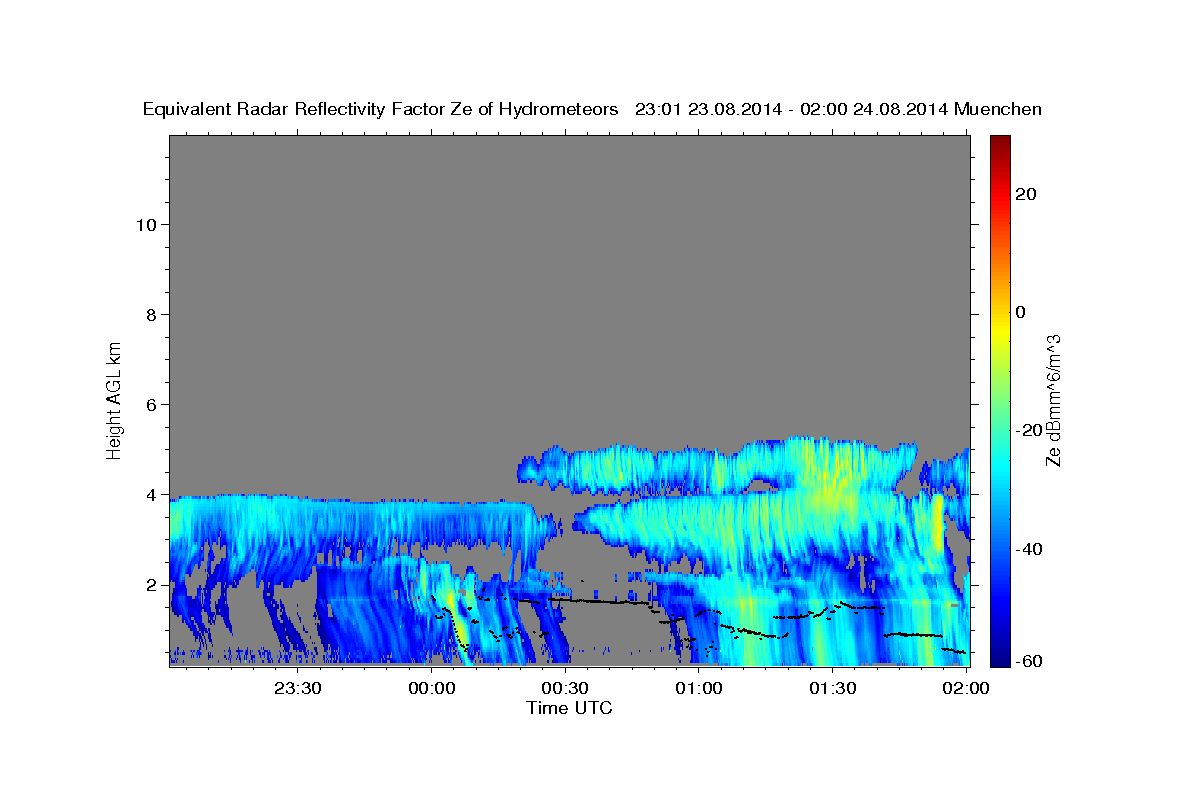Click the 01:30 time tick label
This screenshot has height=800, width=1200.
[832, 688]
